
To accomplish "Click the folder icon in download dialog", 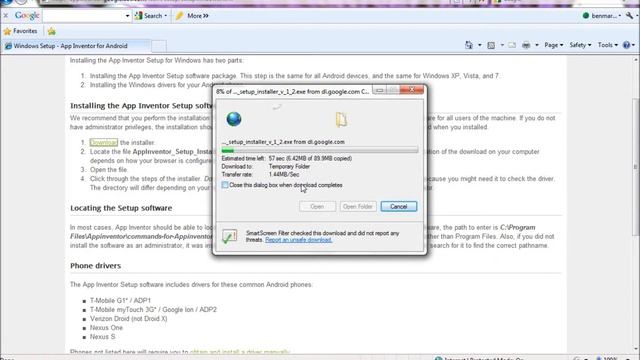I will (x=341, y=120).
